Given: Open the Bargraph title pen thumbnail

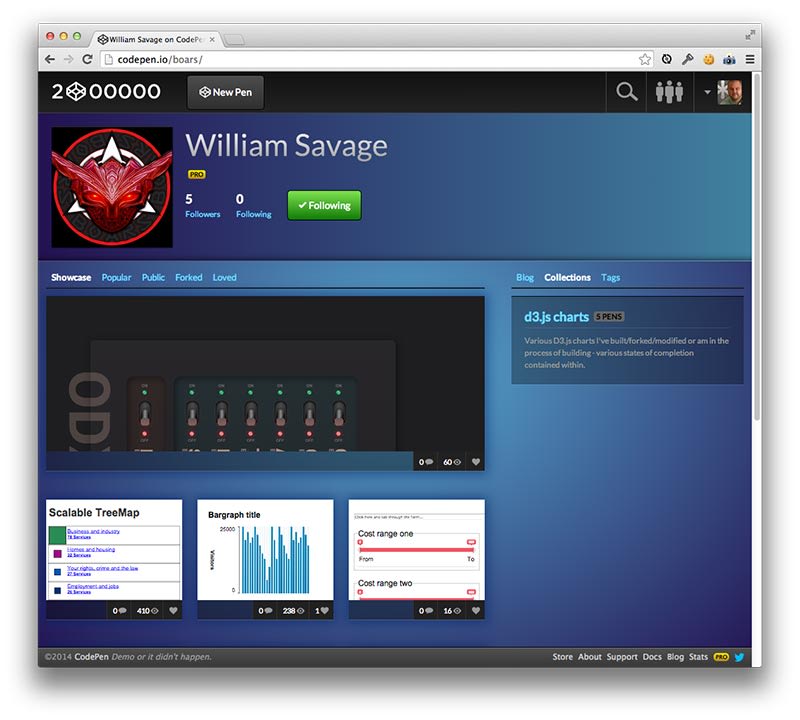Looking at the screenshot, I should 265,550.
